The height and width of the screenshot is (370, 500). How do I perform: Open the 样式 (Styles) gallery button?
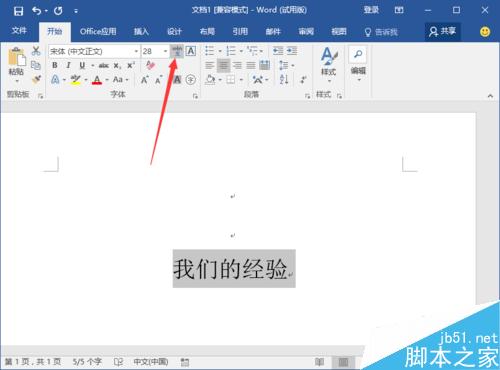point(329,65)
